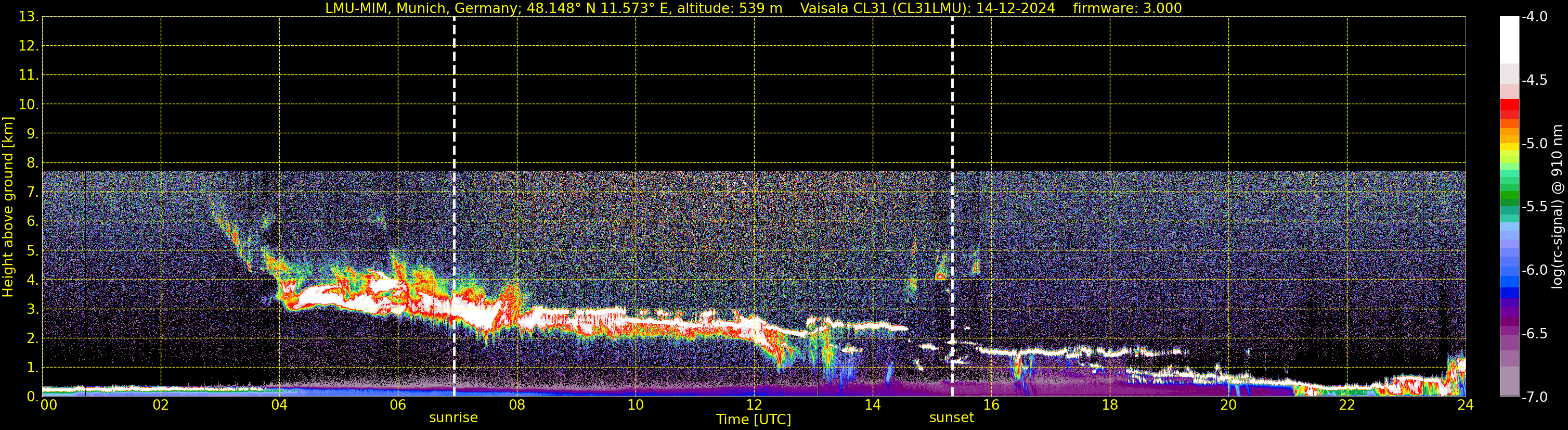Click the '5.' tick on the height axis
The image size is (1568, 430).
(x=33, y=251)
